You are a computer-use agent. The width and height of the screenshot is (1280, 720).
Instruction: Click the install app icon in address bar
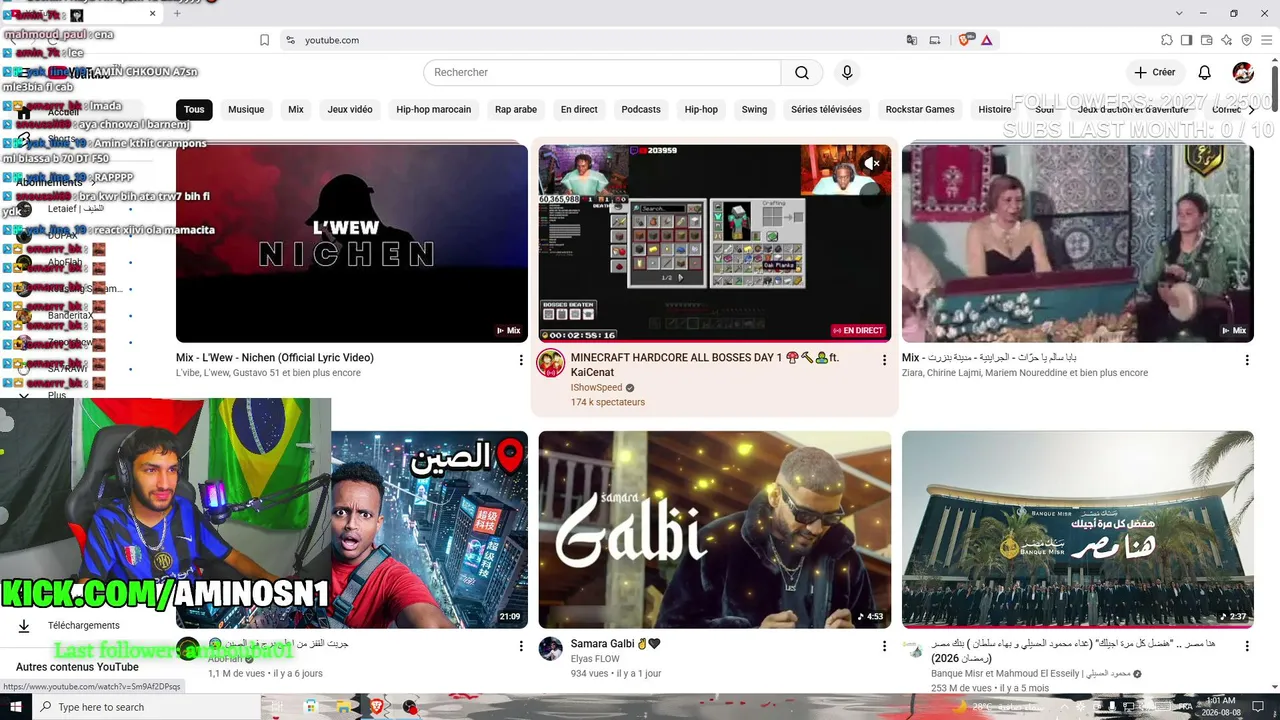[x=935, y=40]
